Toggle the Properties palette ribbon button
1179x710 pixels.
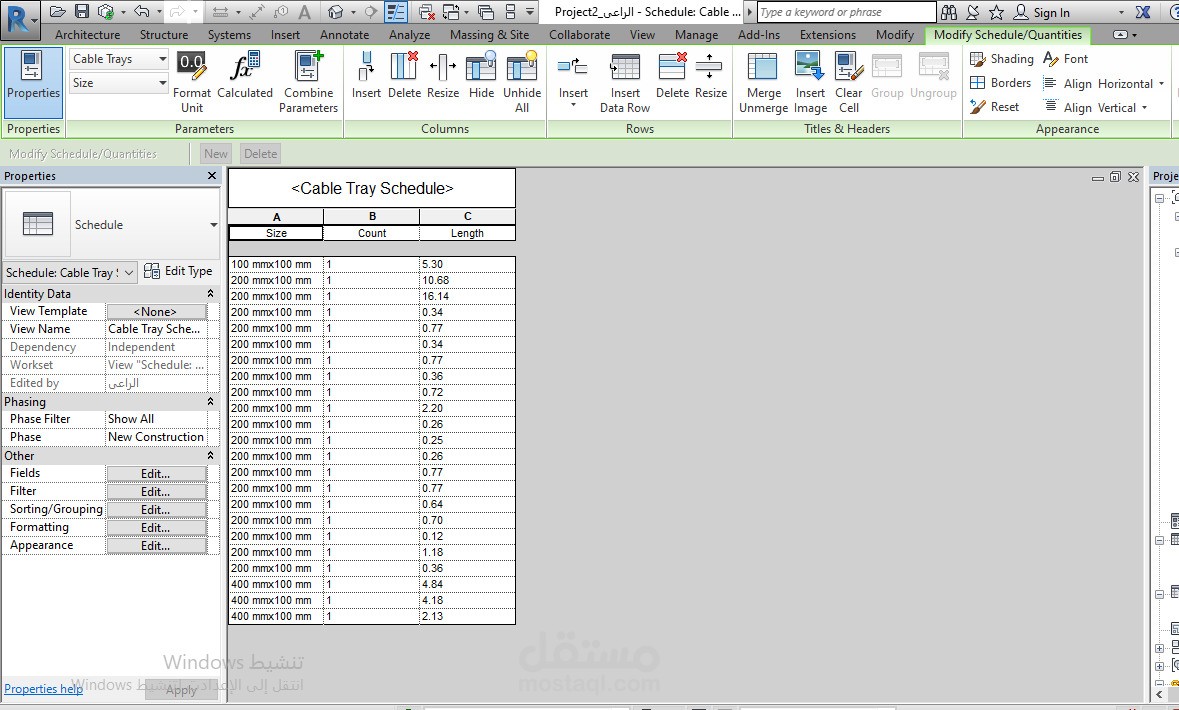pyautogui.click(x=33, y=82)
